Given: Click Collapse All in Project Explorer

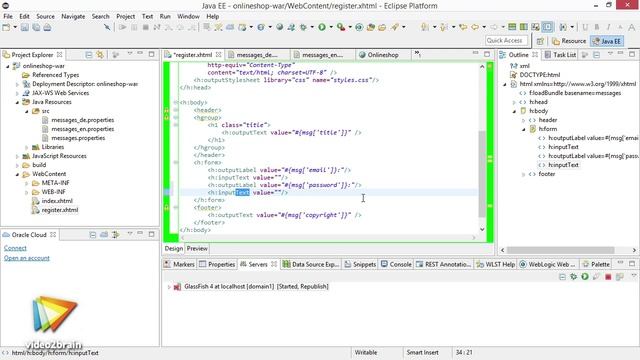Looking at the screenshot, I should click(x=89, y=55).
